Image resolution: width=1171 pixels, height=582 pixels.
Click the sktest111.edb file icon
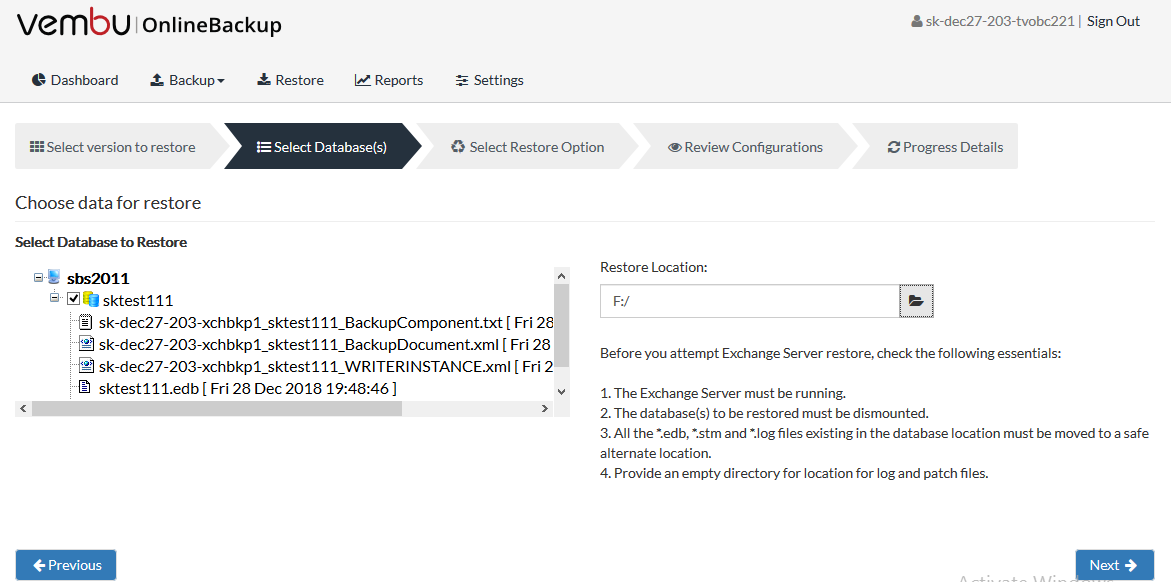tap(86, 388)
